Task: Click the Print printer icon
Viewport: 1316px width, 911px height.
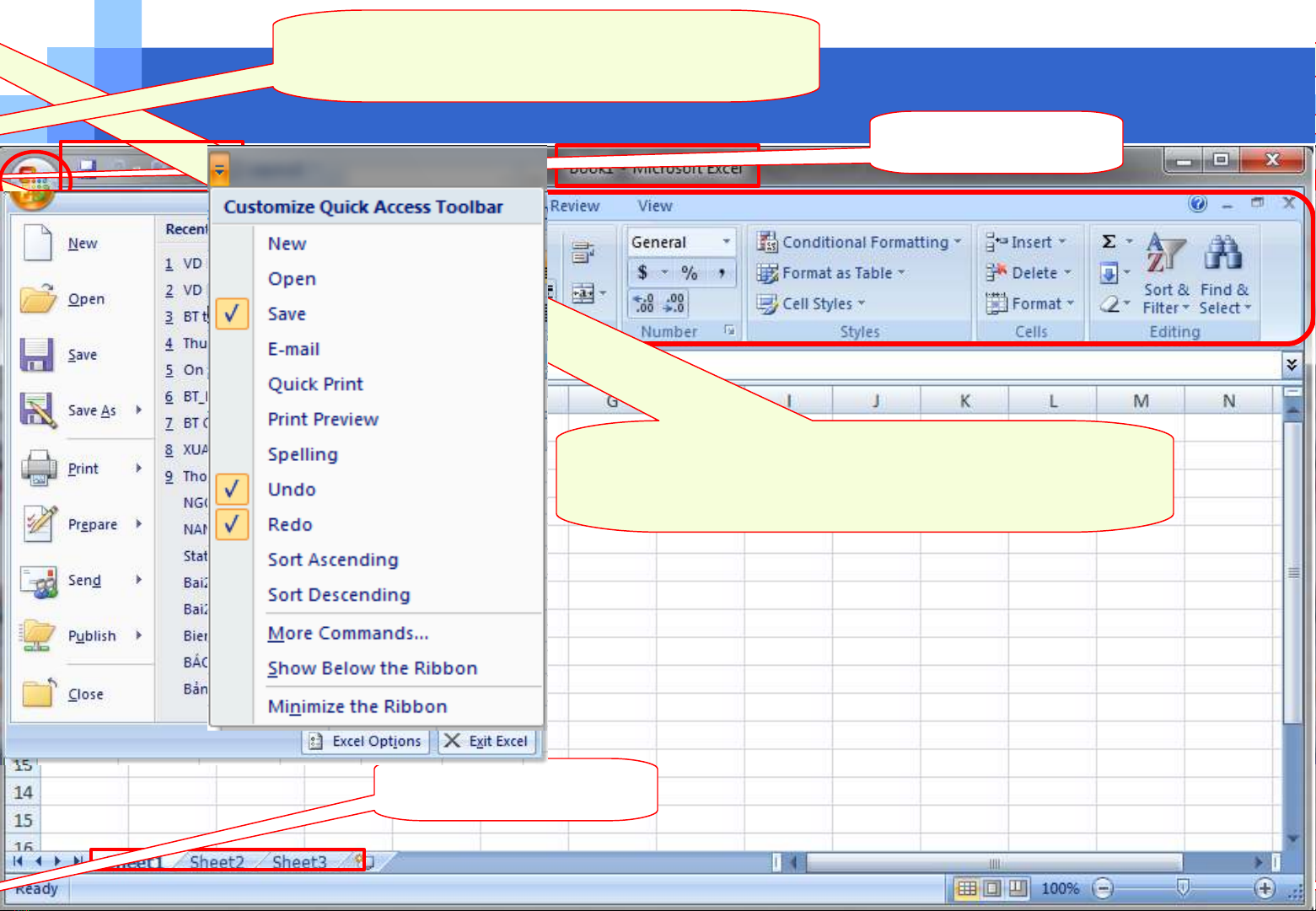Action: pos(38,469)
